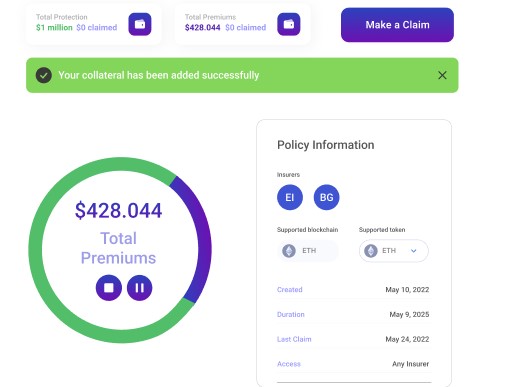Click the Make a Claim button
Screen dimensions: 508x387
click(x=397, y=25)
